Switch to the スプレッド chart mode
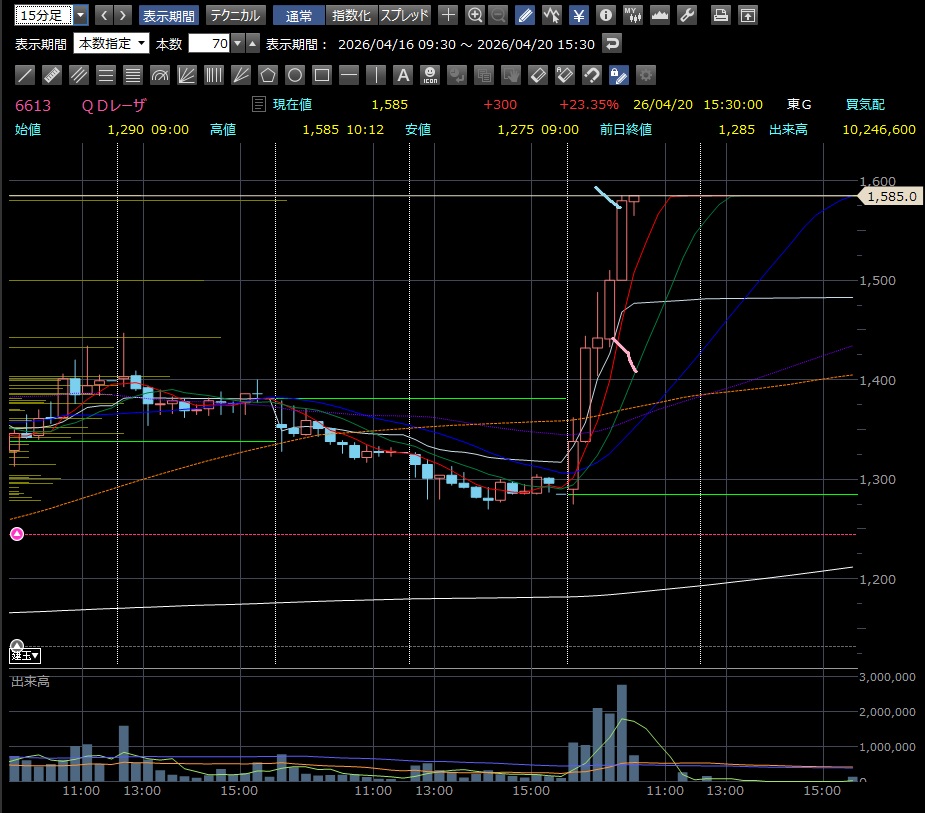Screen dimensions: 925x813 (x=405, y=15)
